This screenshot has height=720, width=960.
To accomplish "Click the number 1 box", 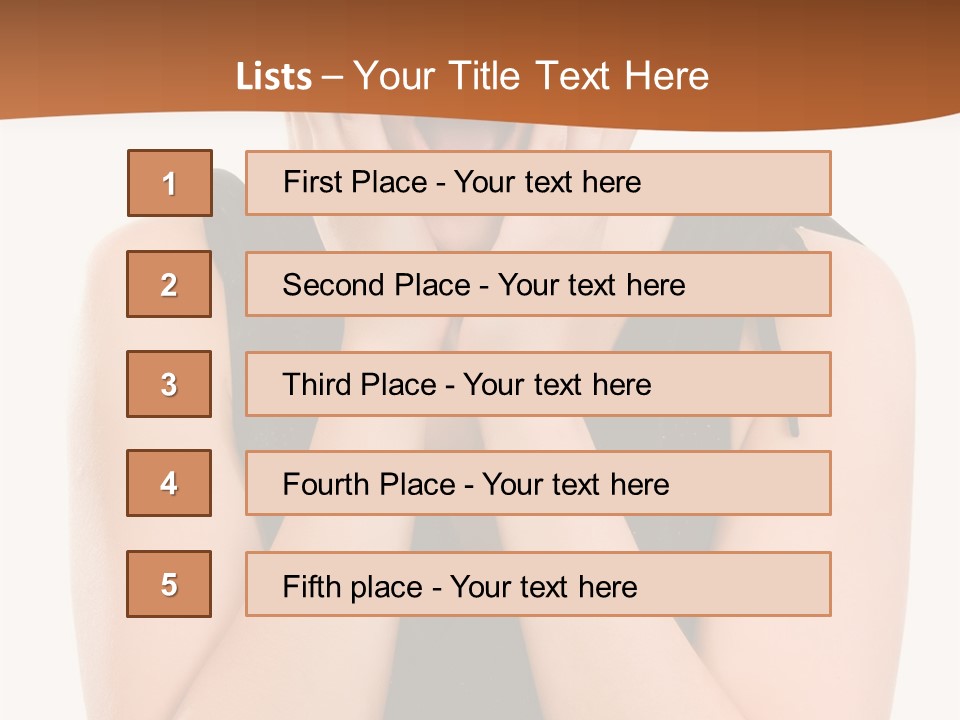I will click(x=170, y=183).
